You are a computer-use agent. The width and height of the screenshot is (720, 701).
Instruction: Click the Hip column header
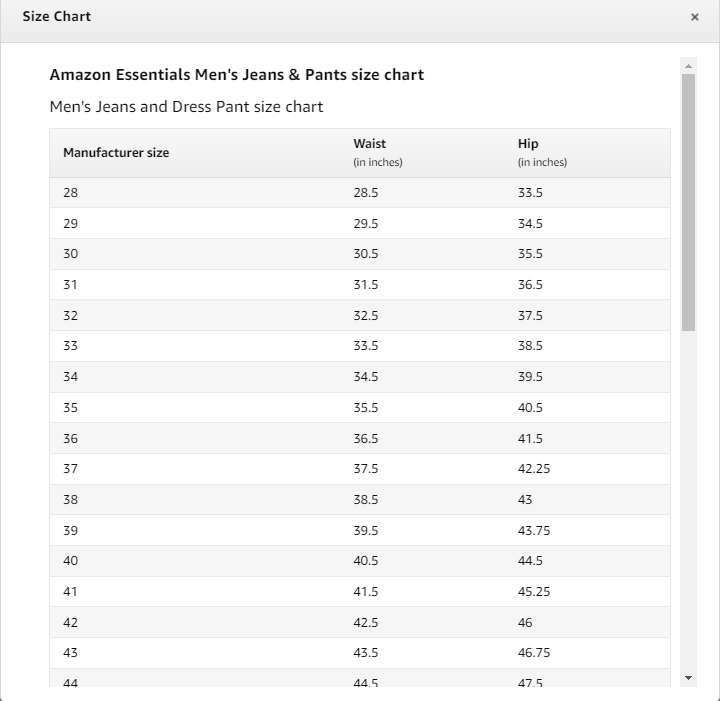pyautogui.click(x=528, y=144)
